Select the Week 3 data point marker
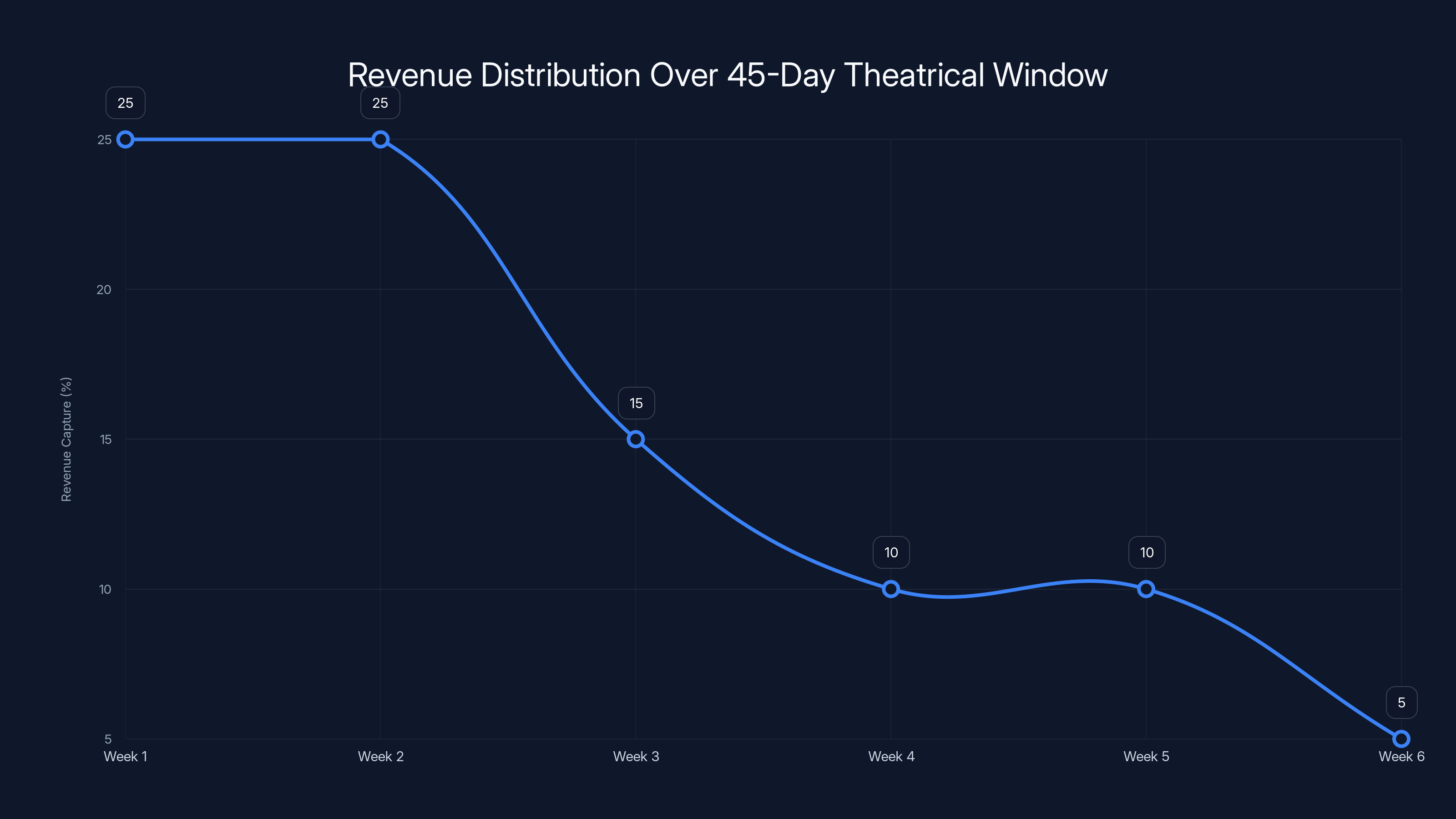This screenshot has width=1456, height=819. click(636, 439)
